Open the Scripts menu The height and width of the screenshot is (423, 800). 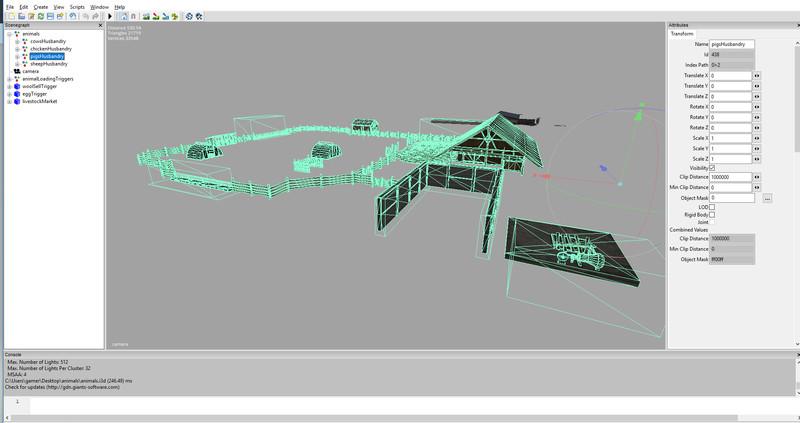click(77, 6)
